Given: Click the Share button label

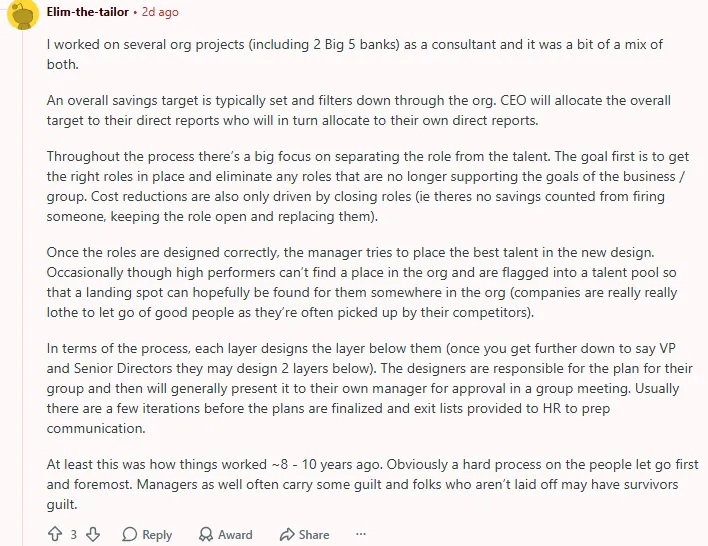Looking at the screenshot, I should 314,535.
